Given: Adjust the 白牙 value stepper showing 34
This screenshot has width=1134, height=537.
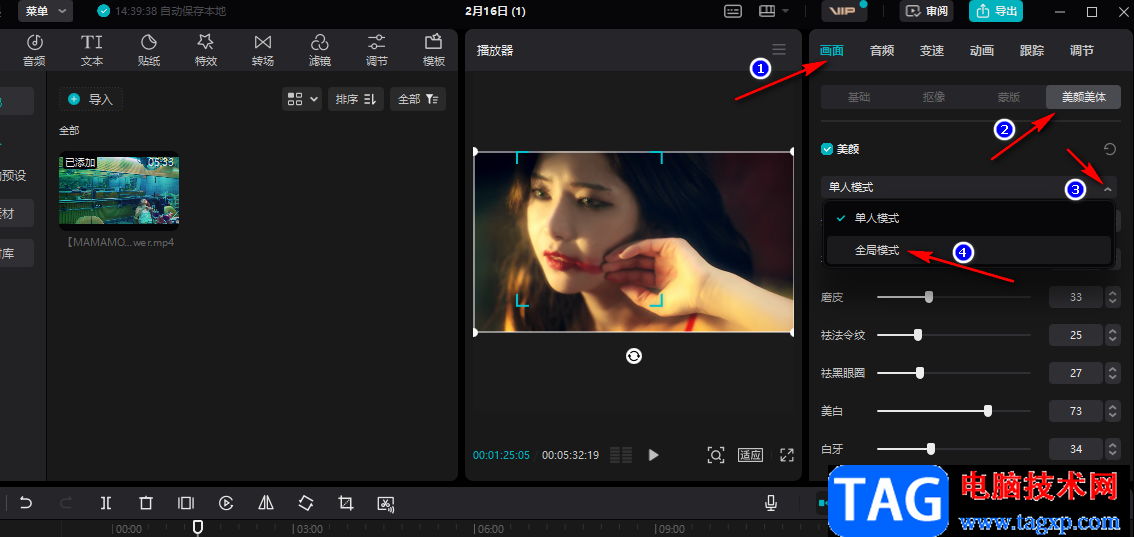Looking at the screenshot, I should pos(1113,449).
